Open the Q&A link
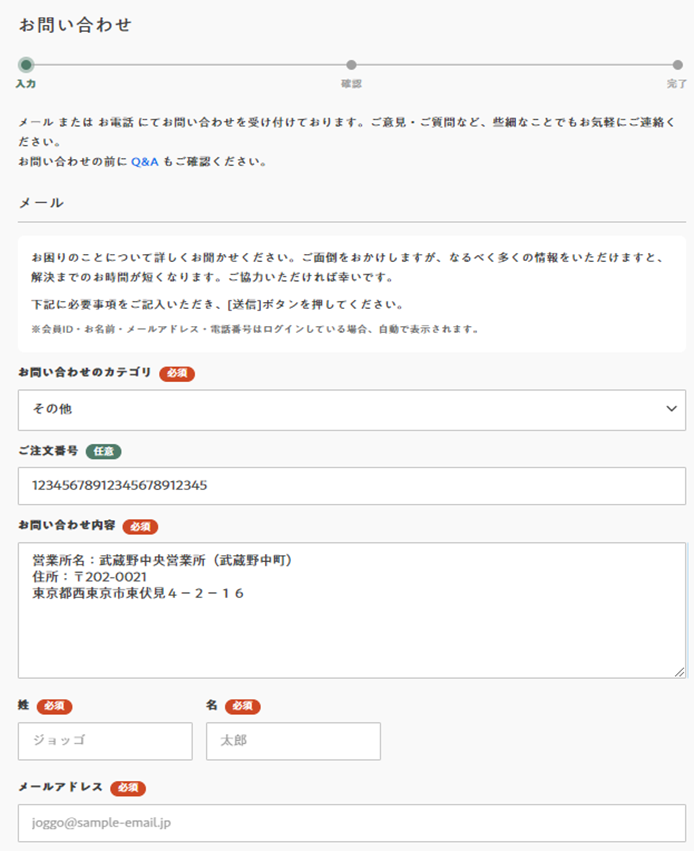 (145, 161)
